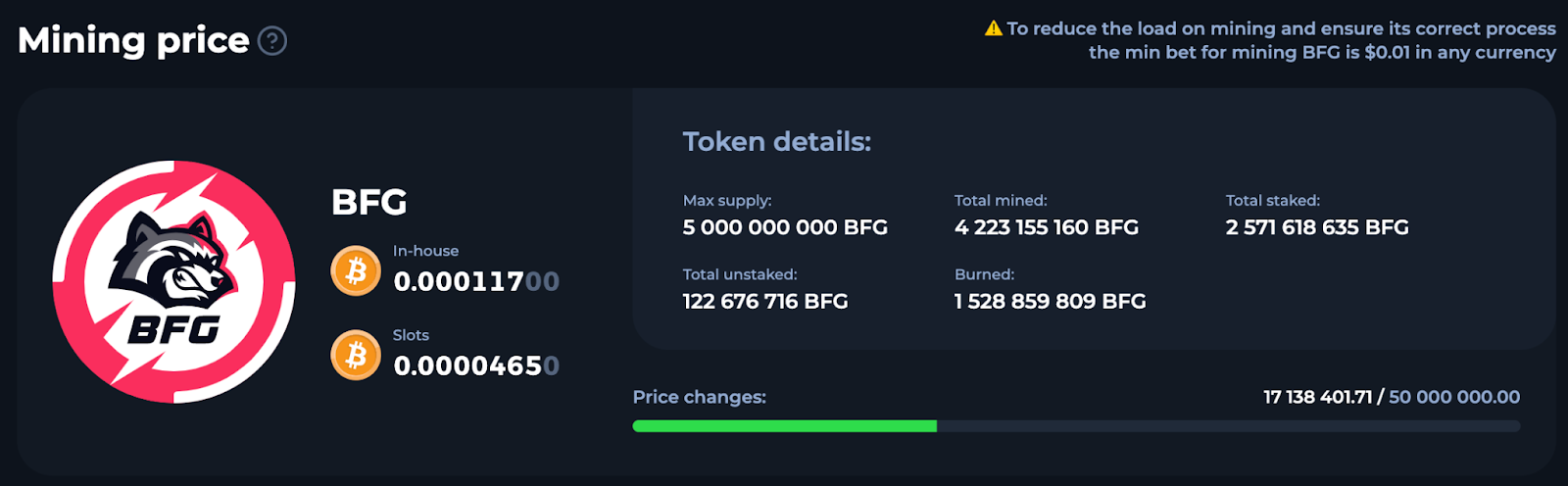1568x486 pixels.
Task: Click the yellow warning triangle icon
Action: click(x=994, y=28)
